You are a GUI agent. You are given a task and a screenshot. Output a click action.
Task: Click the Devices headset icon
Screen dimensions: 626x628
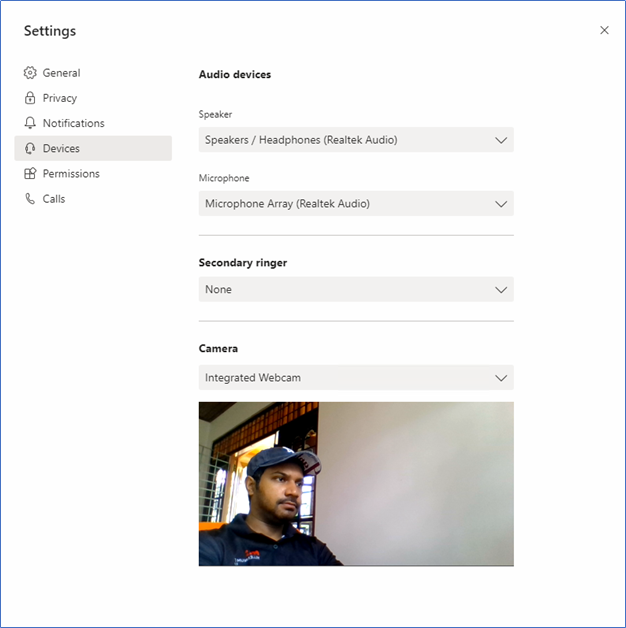30,148
